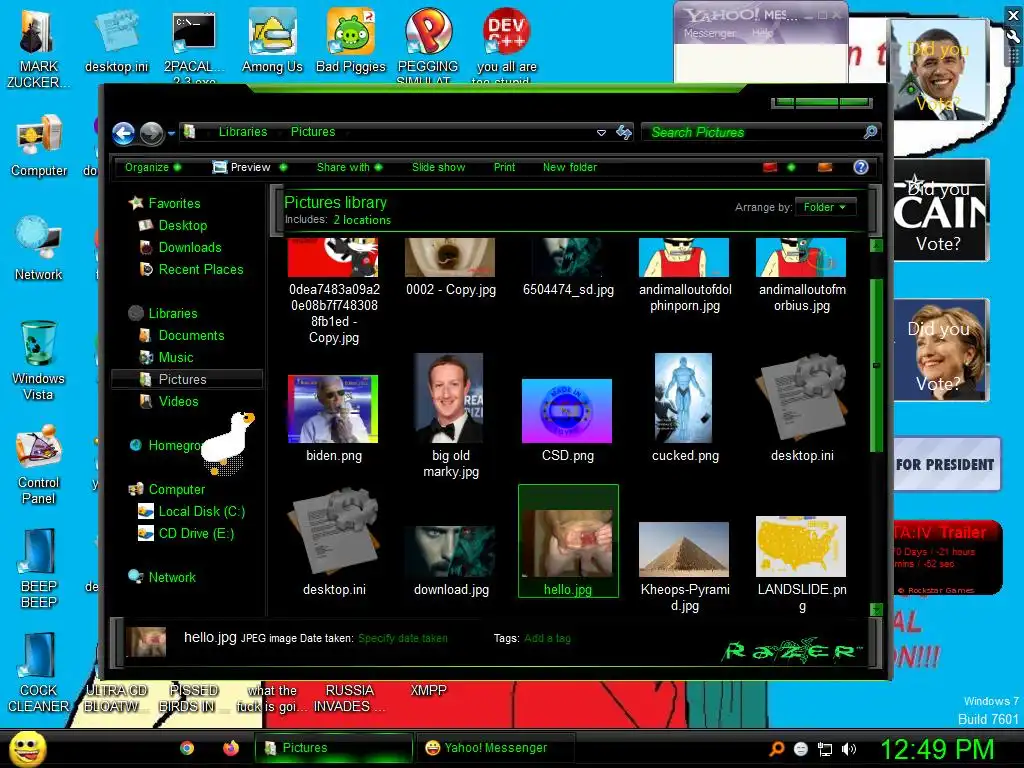Click Specify date taken in details pane
Image resolution: width=1024 pixels, height=768 pixels.
(403, 638)
